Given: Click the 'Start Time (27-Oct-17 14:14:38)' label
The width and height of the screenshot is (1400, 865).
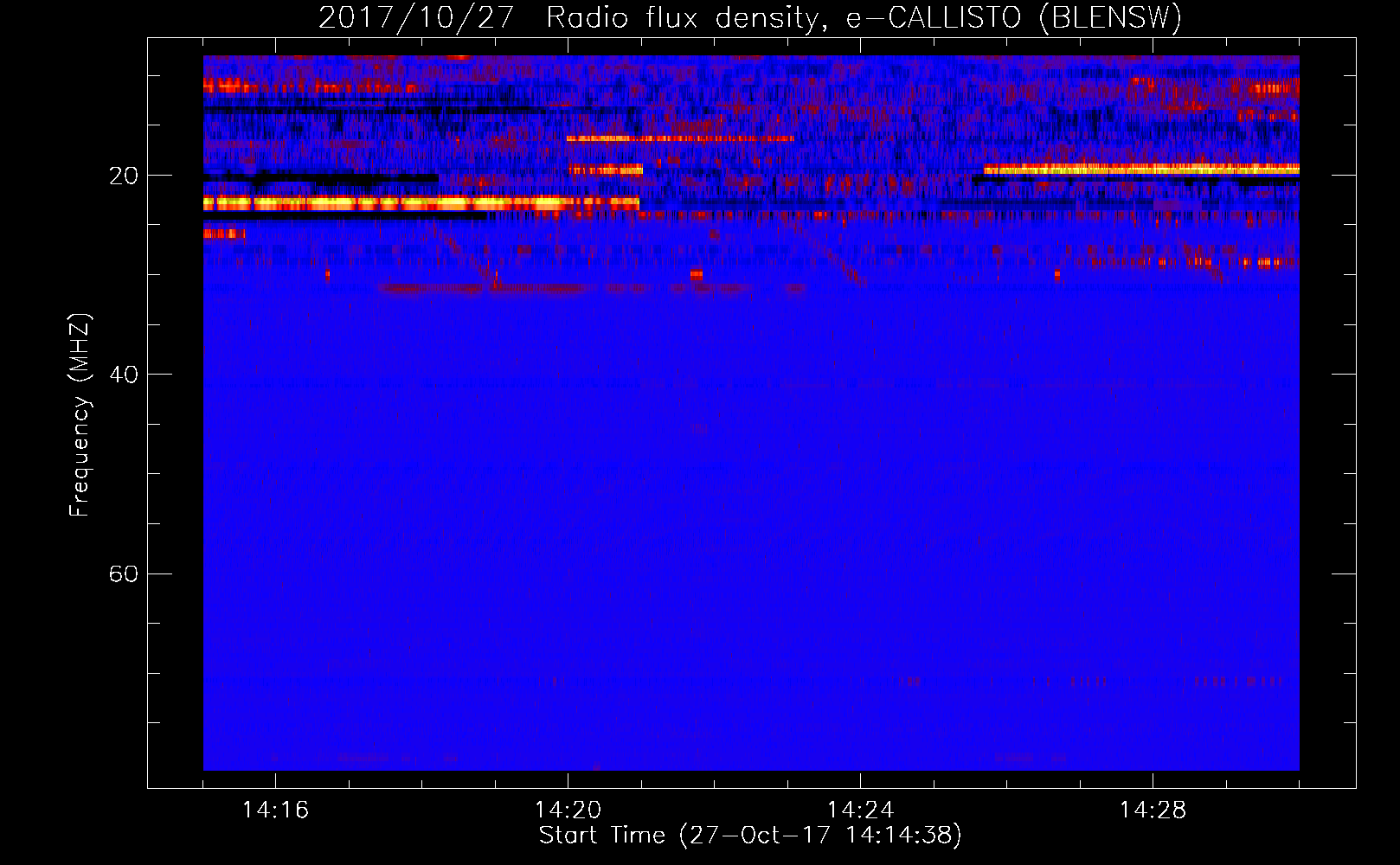Looking at the screenshot, I should pos(750,836).
